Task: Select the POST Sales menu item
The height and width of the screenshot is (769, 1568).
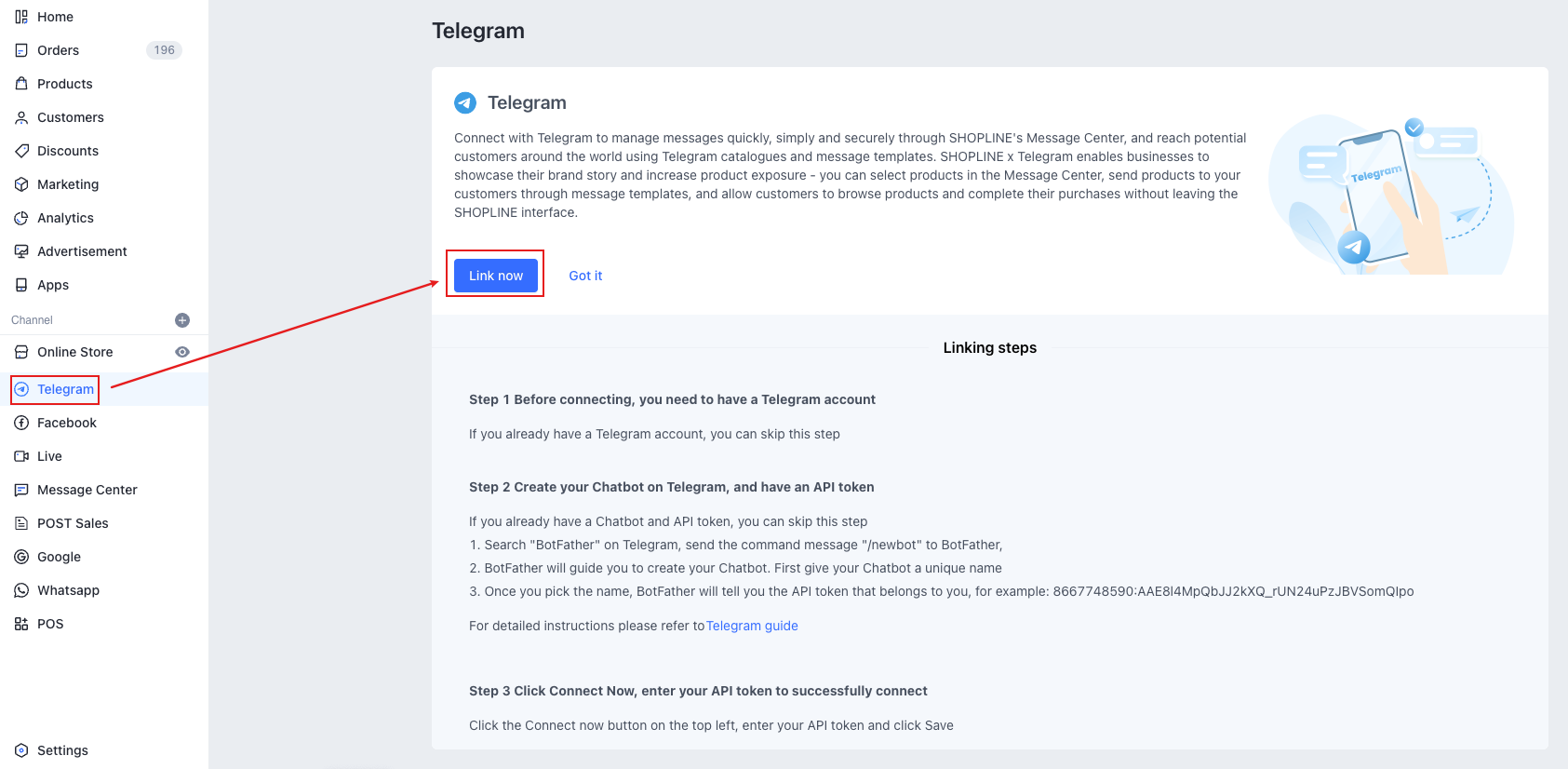Action: pos(73,523)
